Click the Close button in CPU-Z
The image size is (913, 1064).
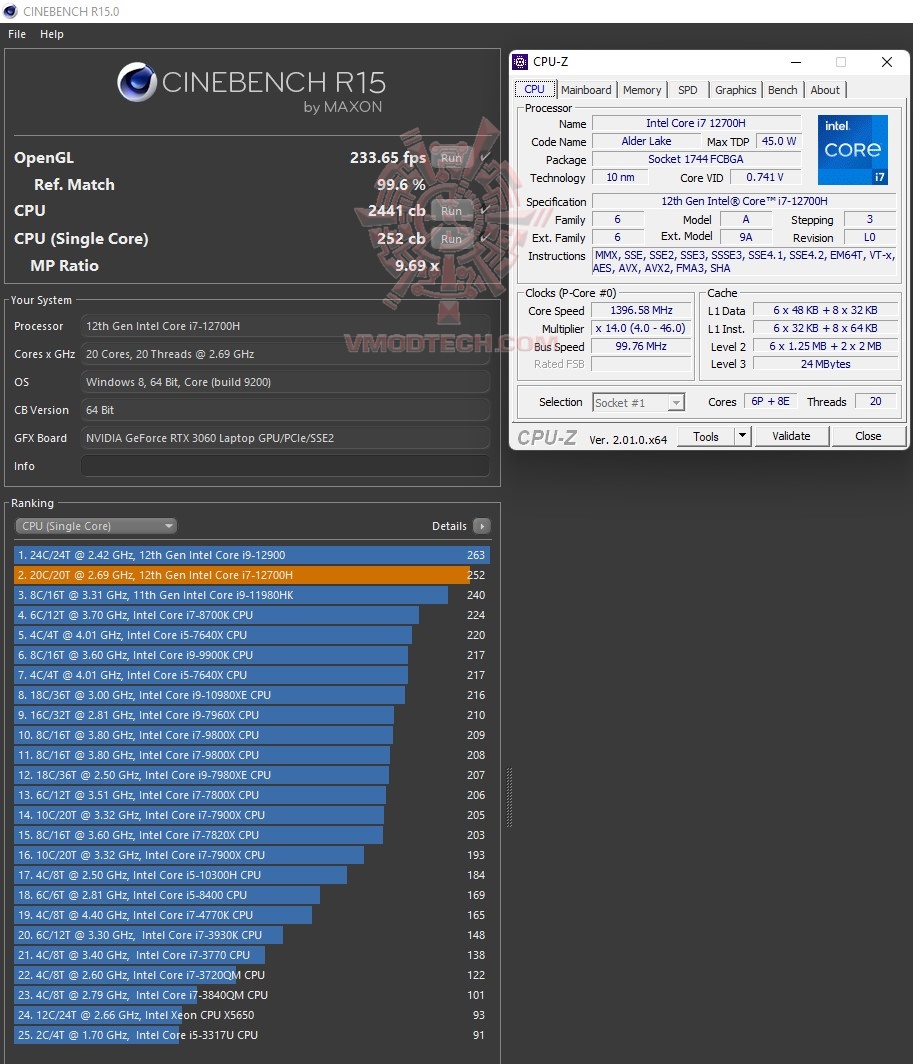pyautogui.click(x=868, y=436)
